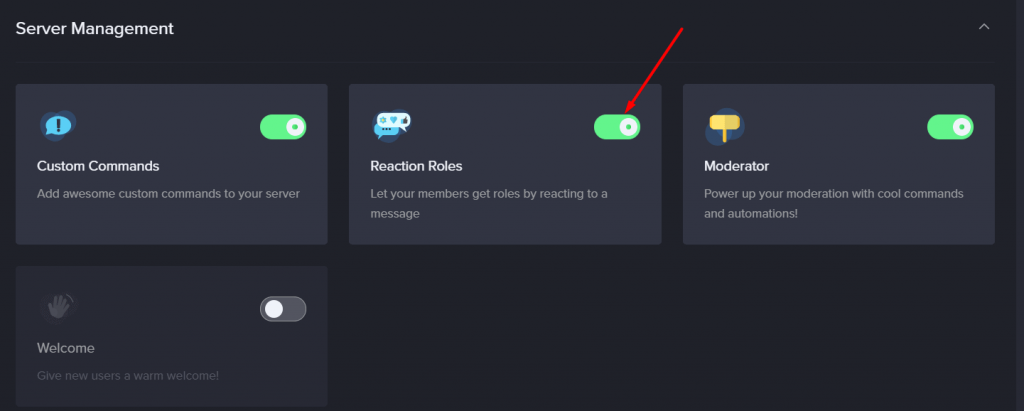Viewport: 1024px width, 411px height.
Task: Select the Welcome plugin title
Action: 66,348
